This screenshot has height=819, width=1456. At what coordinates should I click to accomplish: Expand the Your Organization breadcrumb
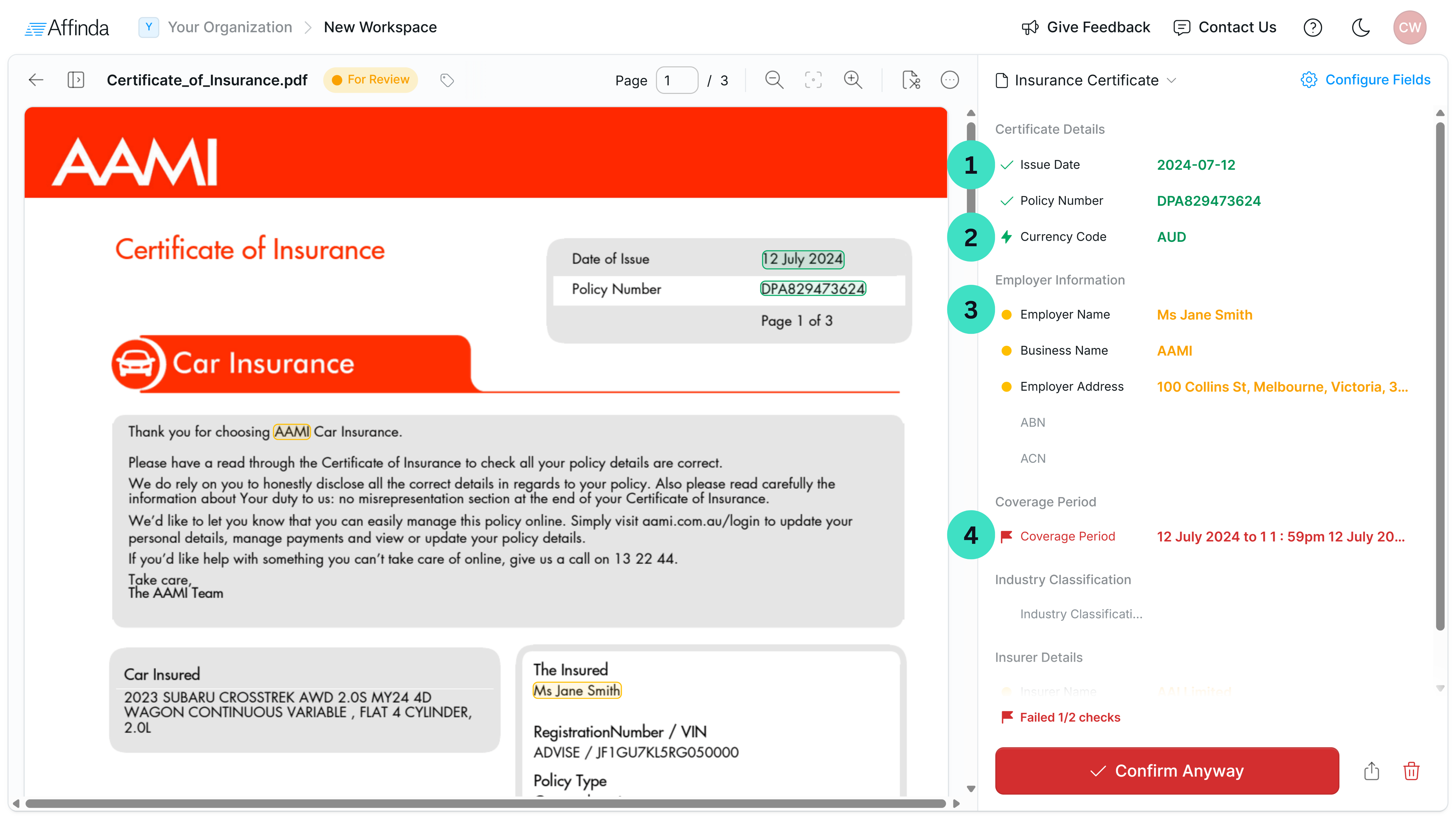point(229,27)
